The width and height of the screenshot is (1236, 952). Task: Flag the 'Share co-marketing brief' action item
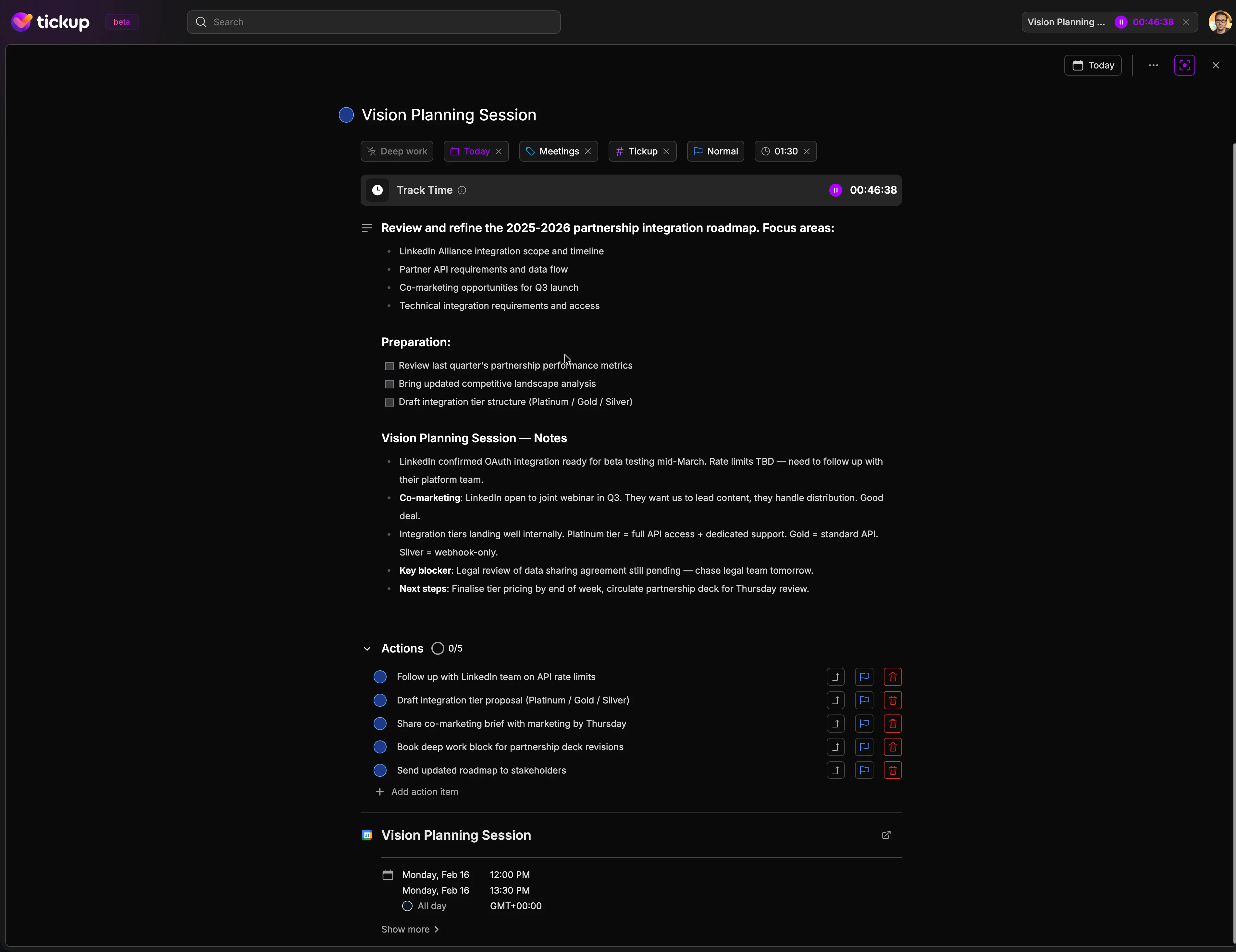point(864,724)
